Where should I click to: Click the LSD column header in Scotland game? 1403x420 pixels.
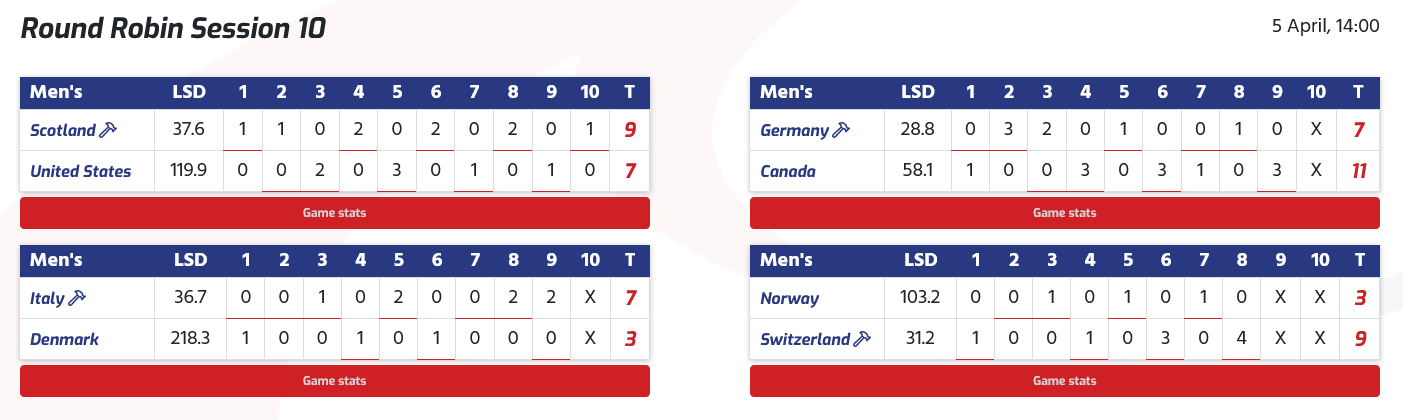click(189, 93)
